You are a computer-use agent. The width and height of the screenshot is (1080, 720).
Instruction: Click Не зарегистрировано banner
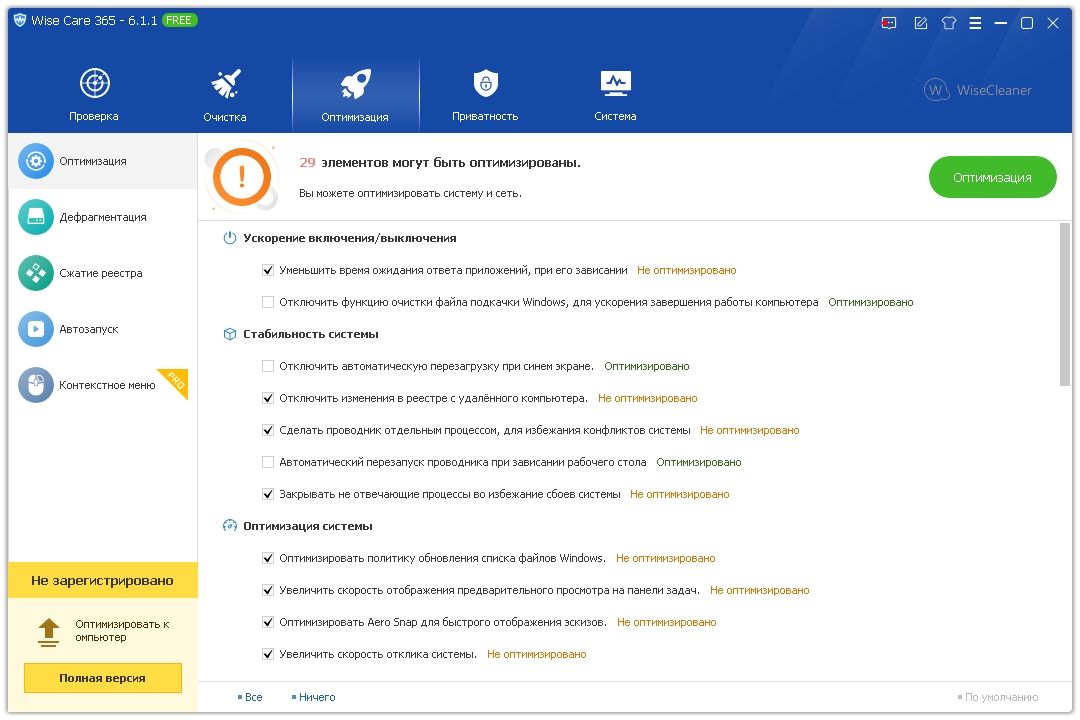pyautogui.click(x=103, y=580)
